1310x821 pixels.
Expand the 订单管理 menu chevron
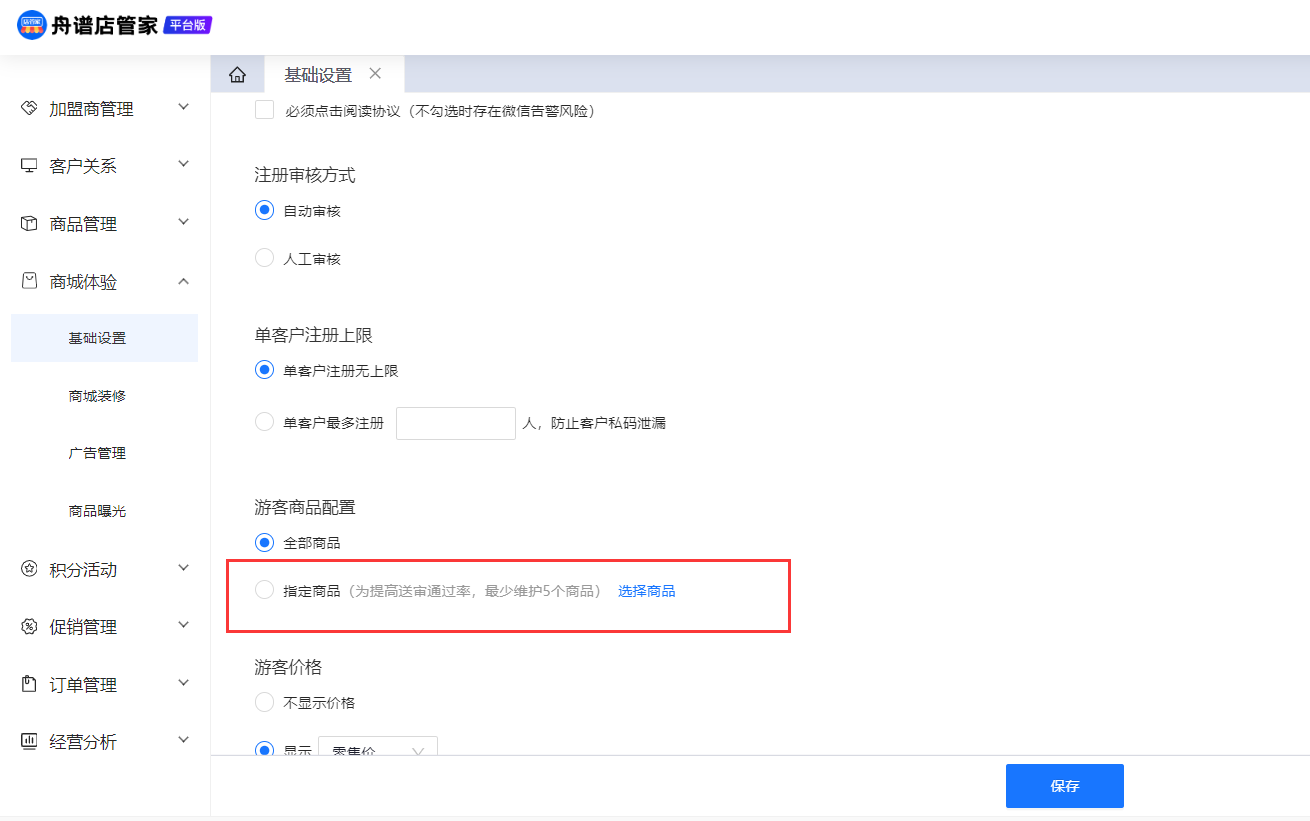tap(183, 683)
